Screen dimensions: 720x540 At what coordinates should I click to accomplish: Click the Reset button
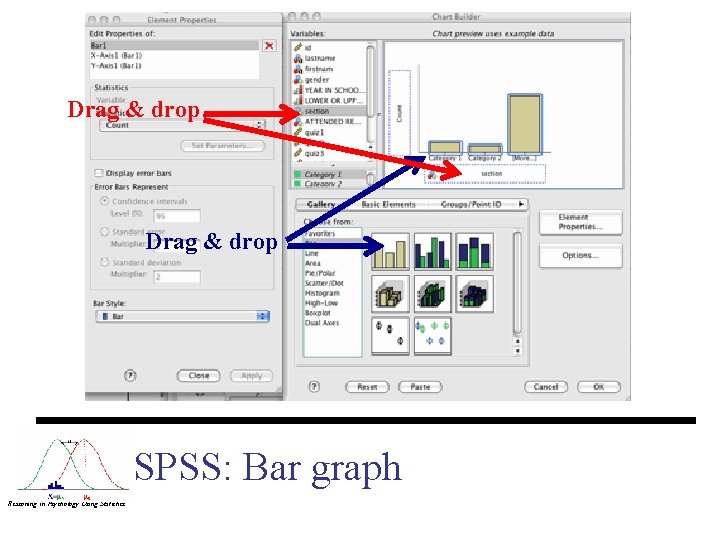[367, 387]
